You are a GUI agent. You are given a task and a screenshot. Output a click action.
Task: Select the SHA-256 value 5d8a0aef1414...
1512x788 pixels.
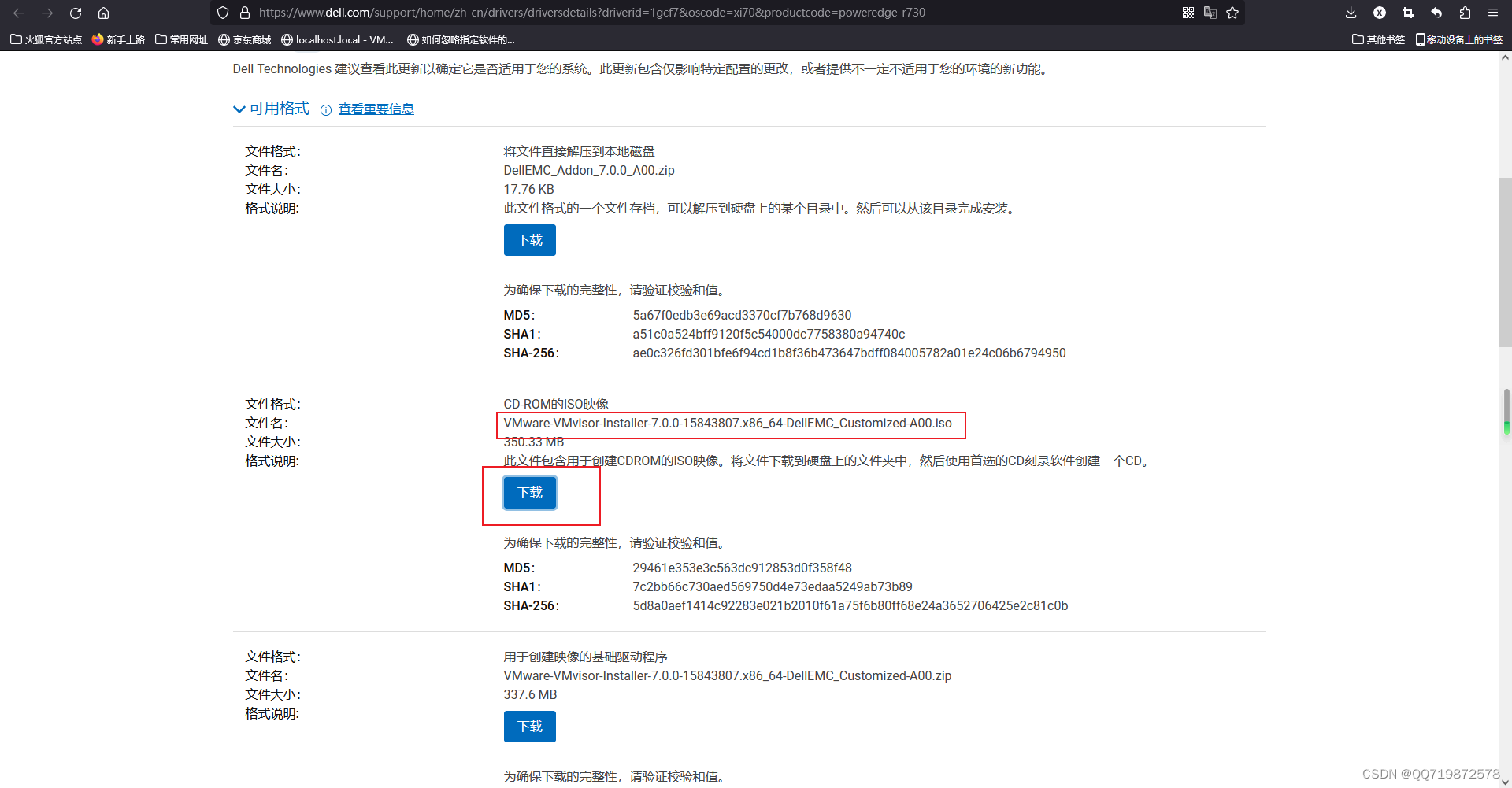[x=850, y=605]
